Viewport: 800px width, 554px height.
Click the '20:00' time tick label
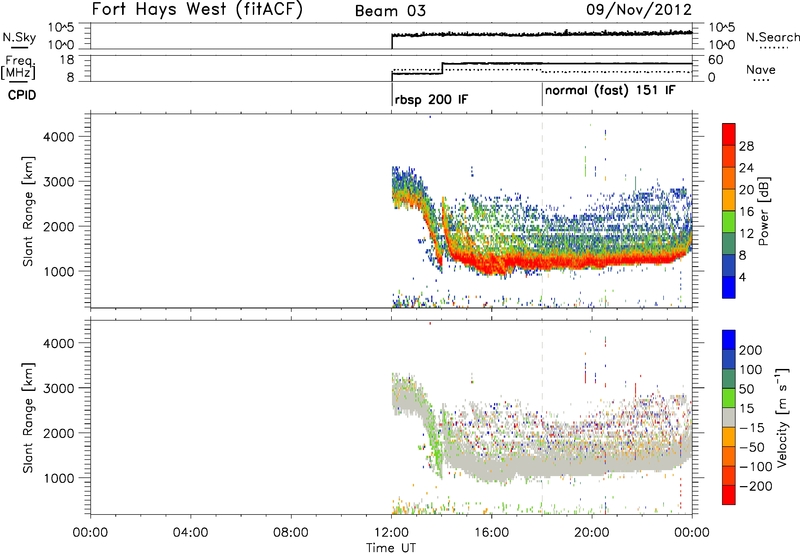pyautogui.click(x=592, y=533)
